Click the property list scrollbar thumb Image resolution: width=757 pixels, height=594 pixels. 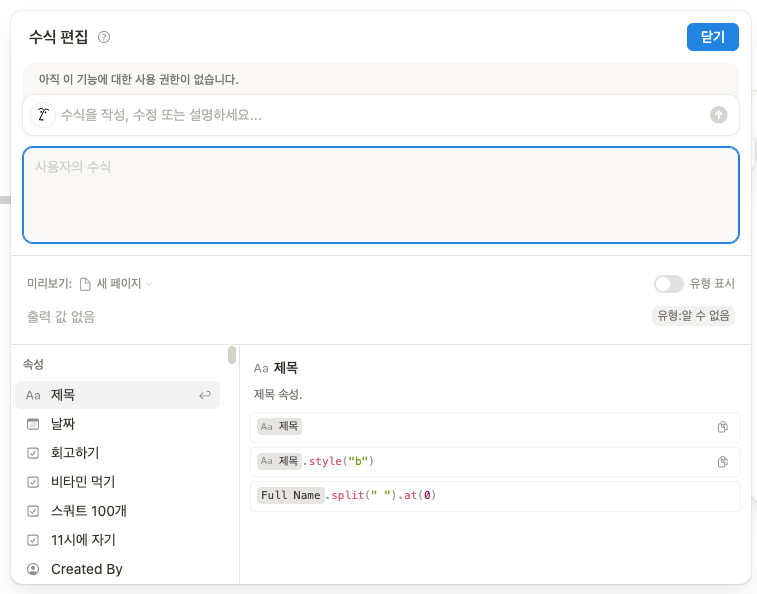[x=232, y=355]
